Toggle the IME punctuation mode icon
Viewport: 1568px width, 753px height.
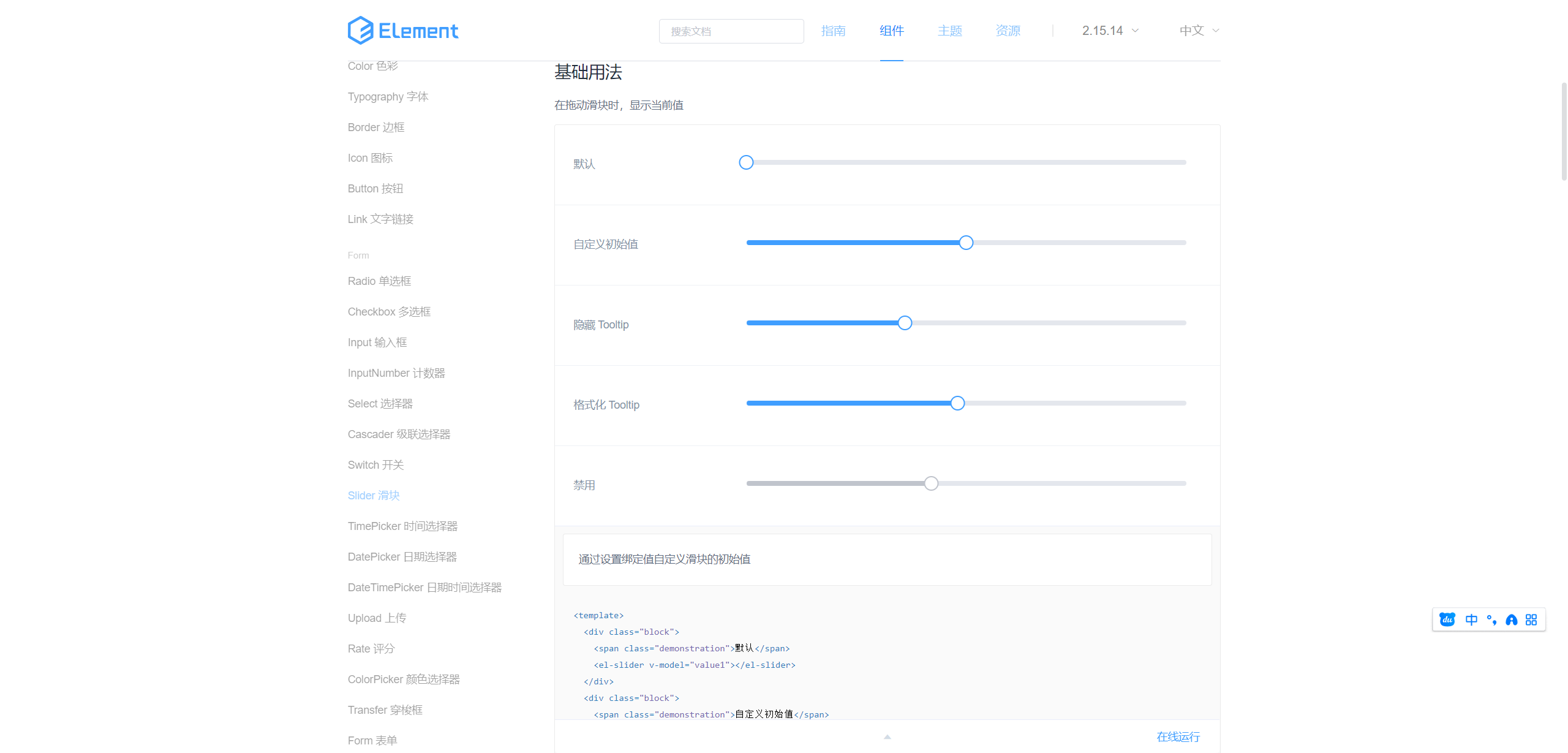(1491, 619)
